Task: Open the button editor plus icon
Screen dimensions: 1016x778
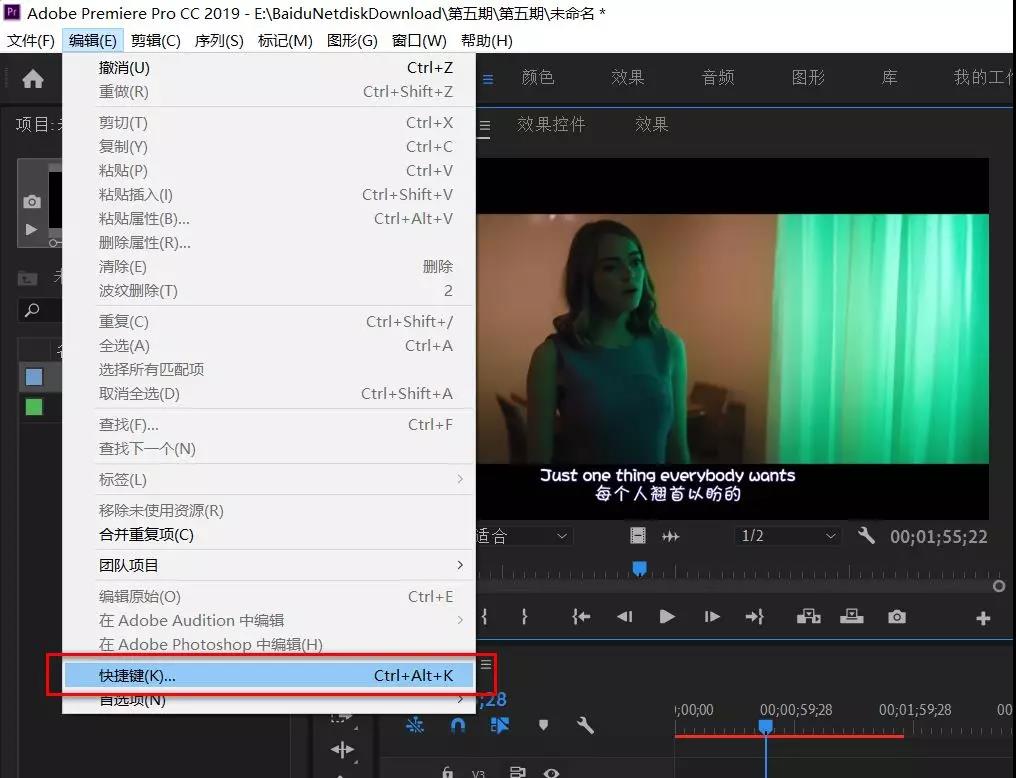Action: pyautogui.click(x=983, y=619)
